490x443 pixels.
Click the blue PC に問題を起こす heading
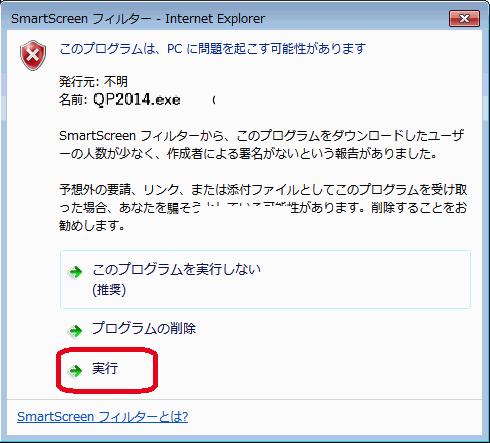(213, 49)
